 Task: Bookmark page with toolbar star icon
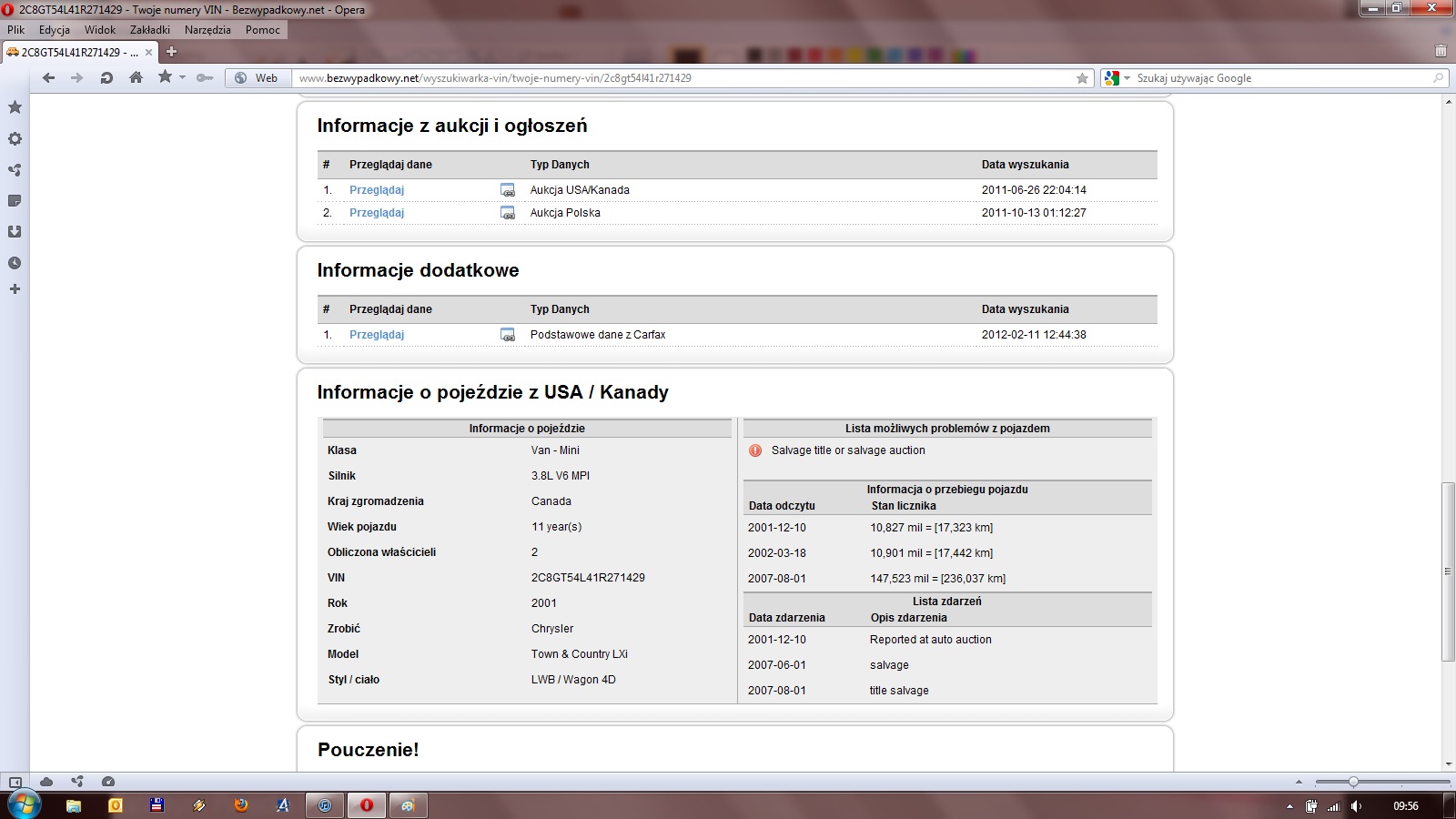165,77
